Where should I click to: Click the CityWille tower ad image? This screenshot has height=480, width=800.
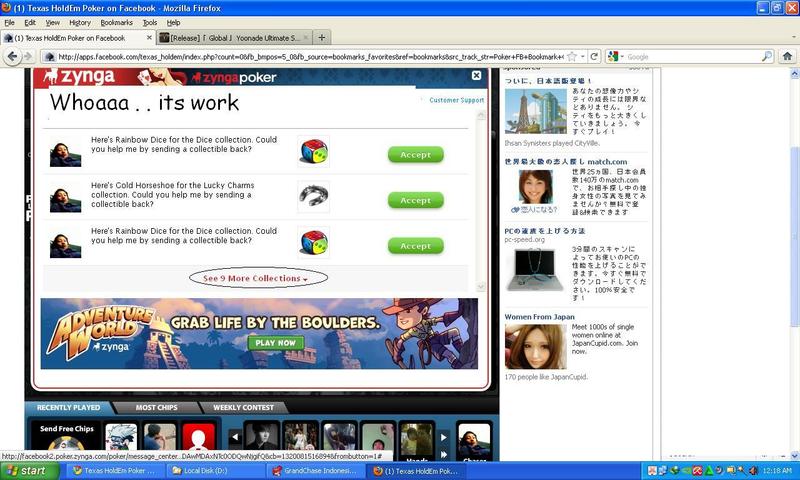tap(536, 111)
